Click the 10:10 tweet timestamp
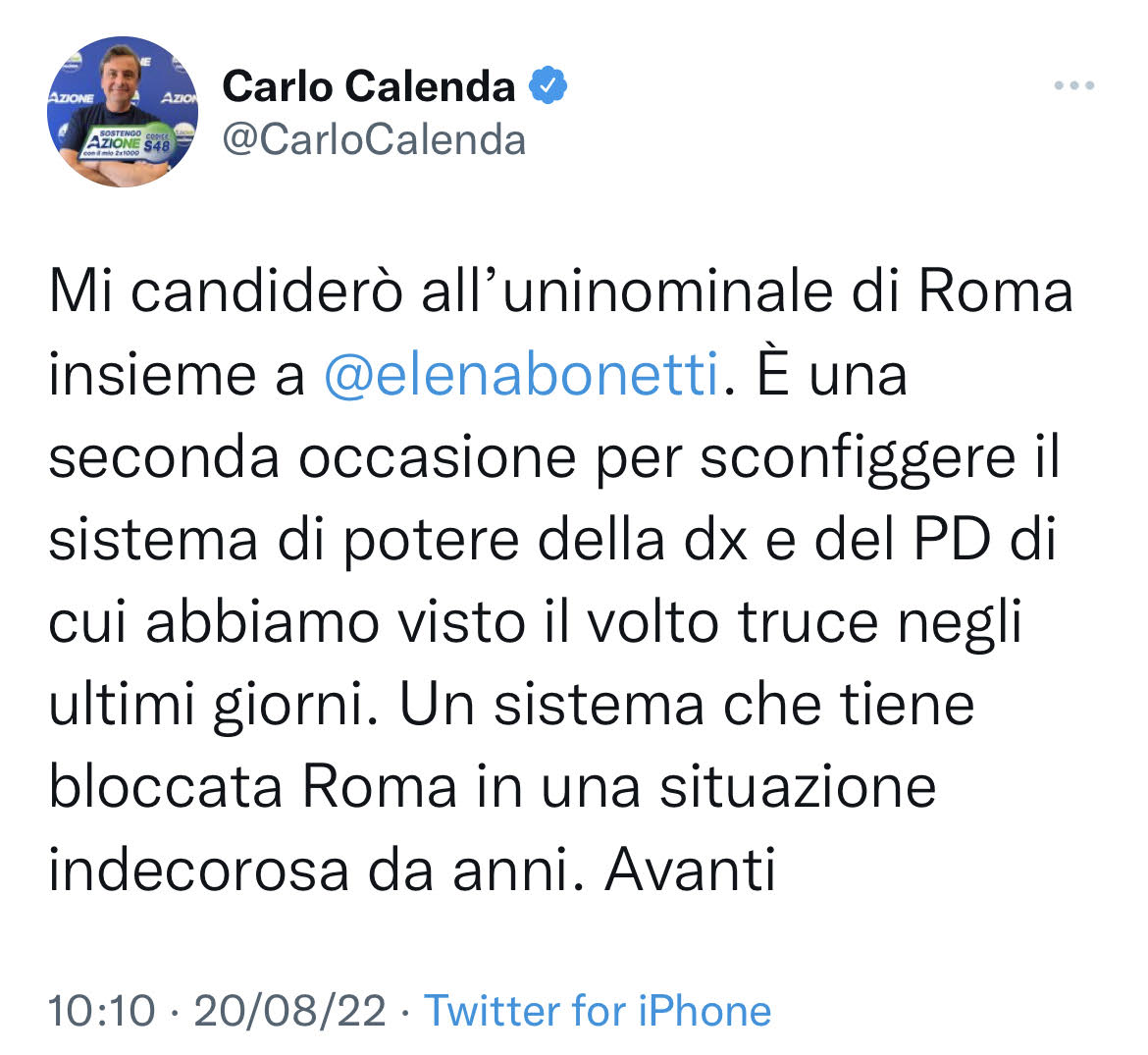Viewport: 1148px width, 1055px height. coord(102,1010)
